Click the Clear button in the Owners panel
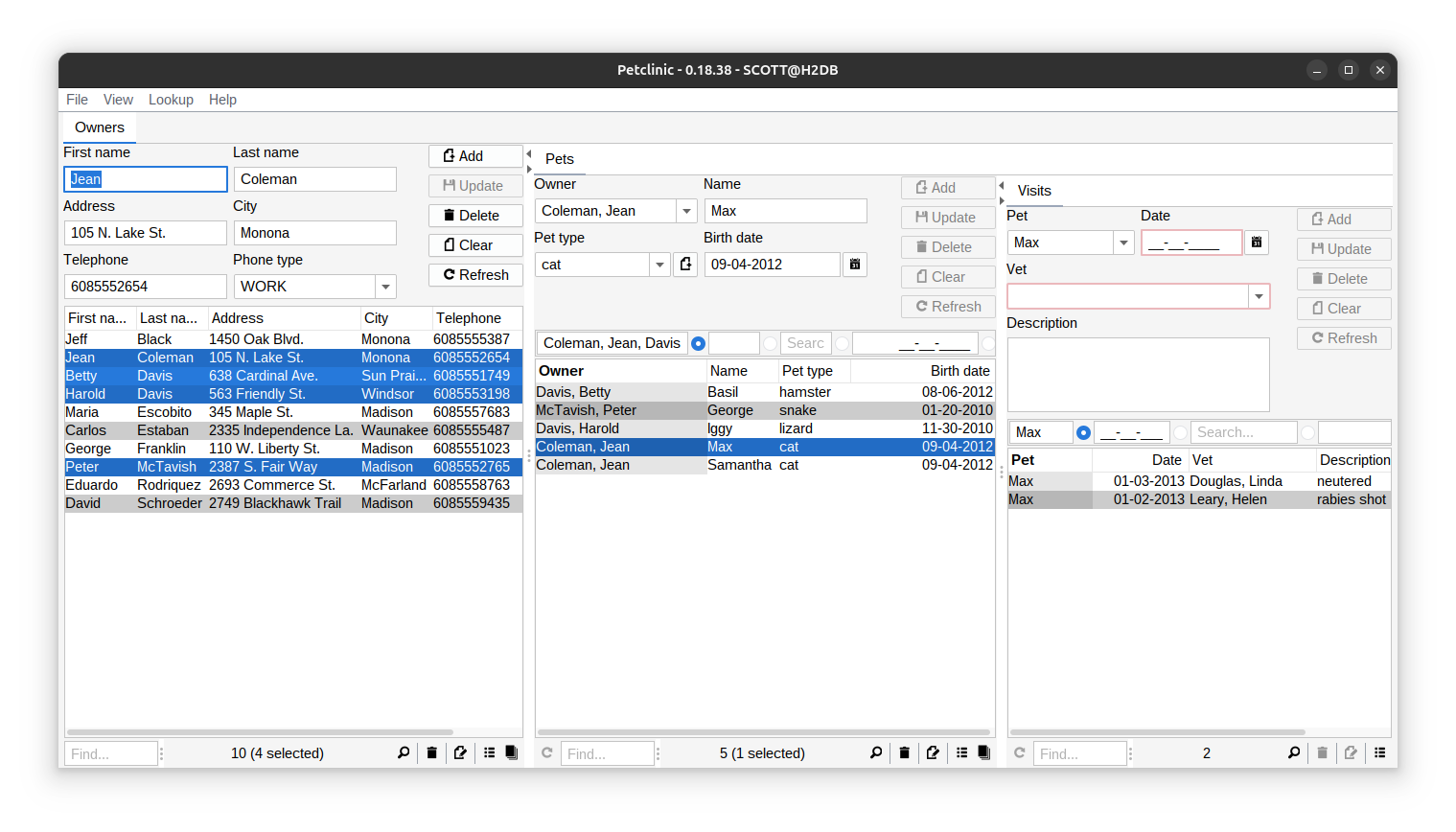The width and height of the screenshot is (1456, 832). tap(475, 245)
